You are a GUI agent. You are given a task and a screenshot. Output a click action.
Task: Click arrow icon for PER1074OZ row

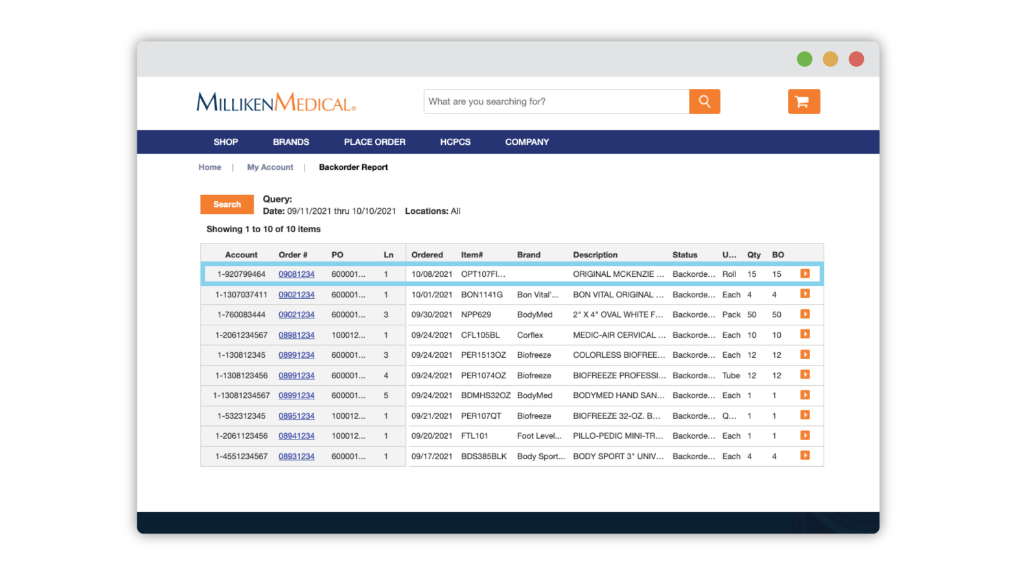[805, 375]
